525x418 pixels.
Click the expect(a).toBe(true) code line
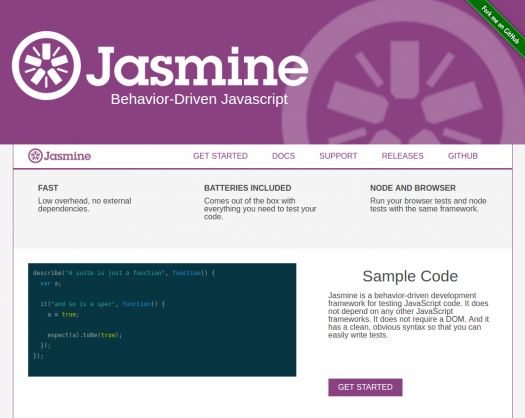(85, 335)
